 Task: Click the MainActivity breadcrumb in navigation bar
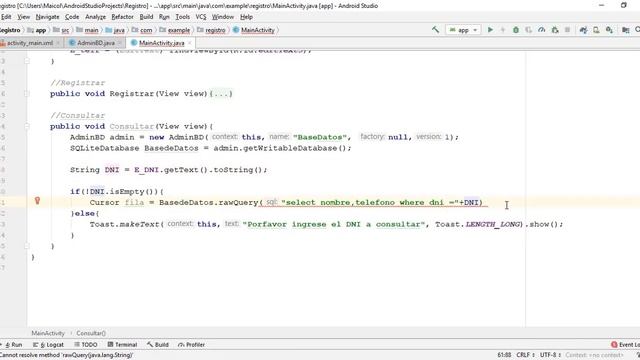pyautogui.click(x=254, y=30)
